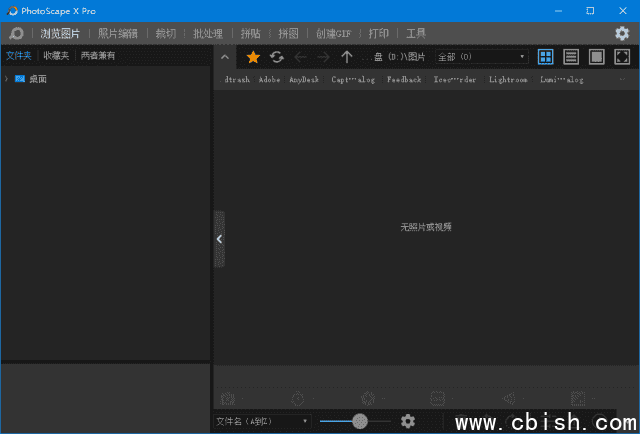
Task: Click the 无照片或视频 message
Action: click(x=426, y=227)
